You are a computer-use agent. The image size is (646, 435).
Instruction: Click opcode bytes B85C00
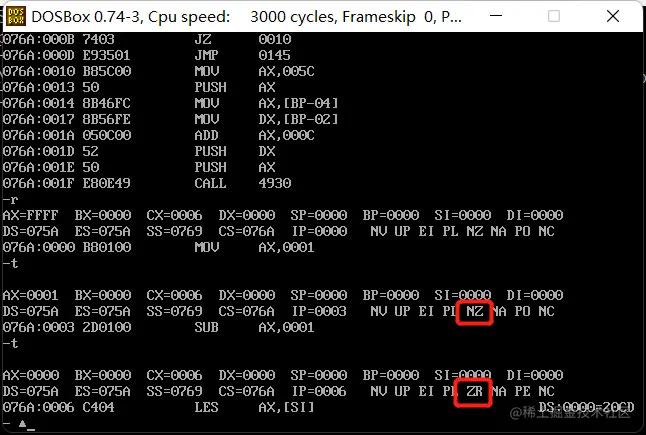[107, 71]
